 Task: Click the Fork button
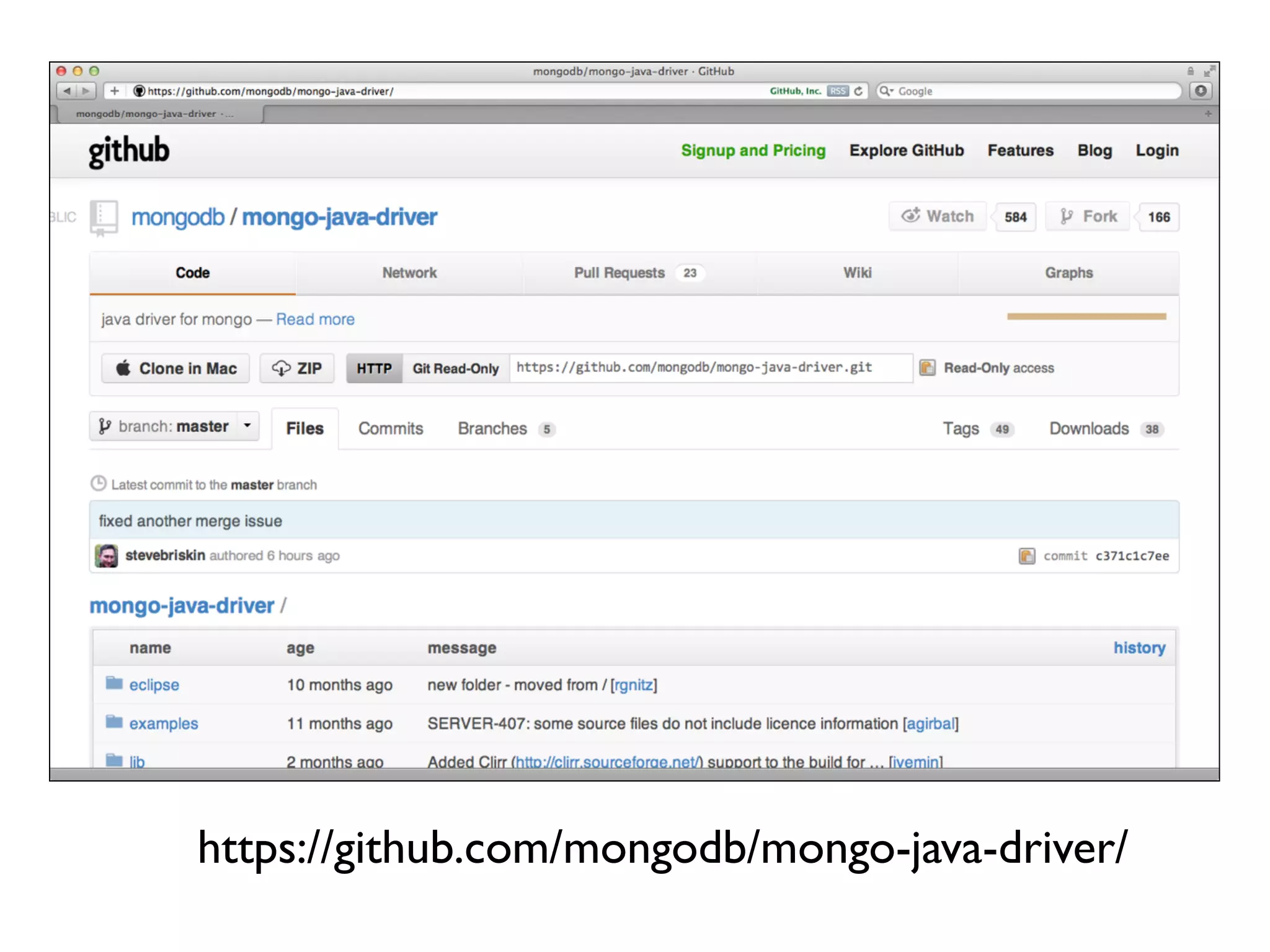point(1088,216)
